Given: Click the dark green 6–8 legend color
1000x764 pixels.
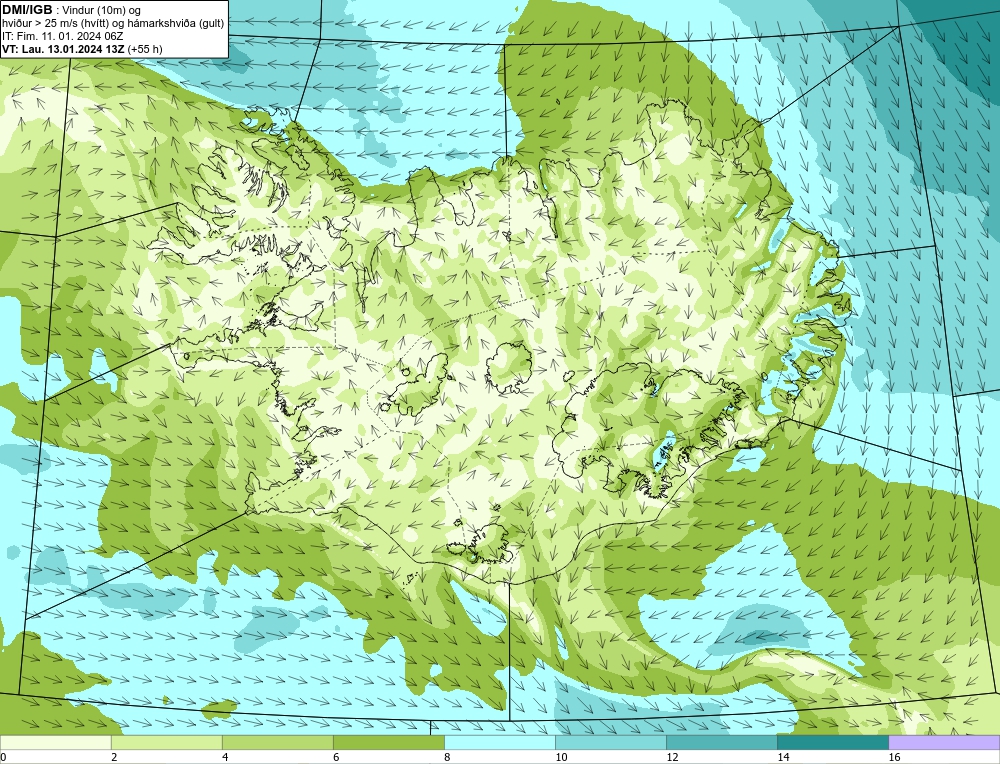Looking at the screenshot, I should [x=388, y=742].
